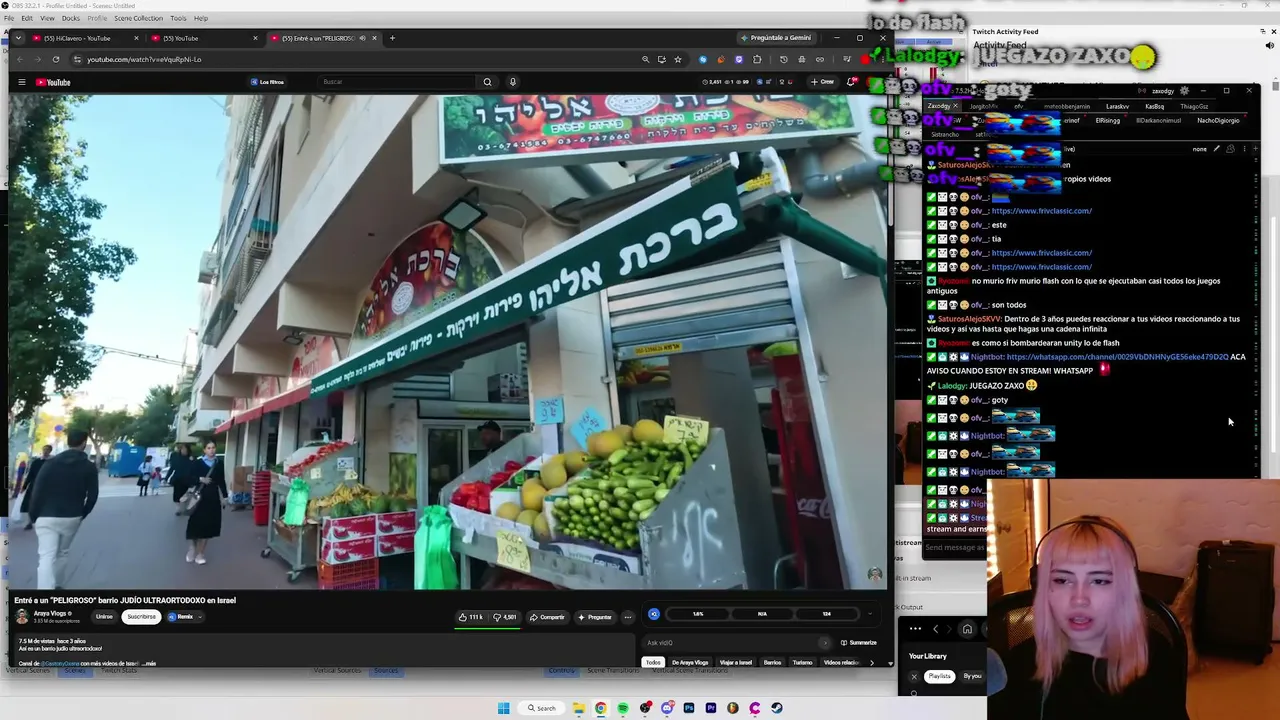The image size is (1280, 720).
Task: Click the 'Pregúntale a Gemini' button
Action: click(776, 38)
